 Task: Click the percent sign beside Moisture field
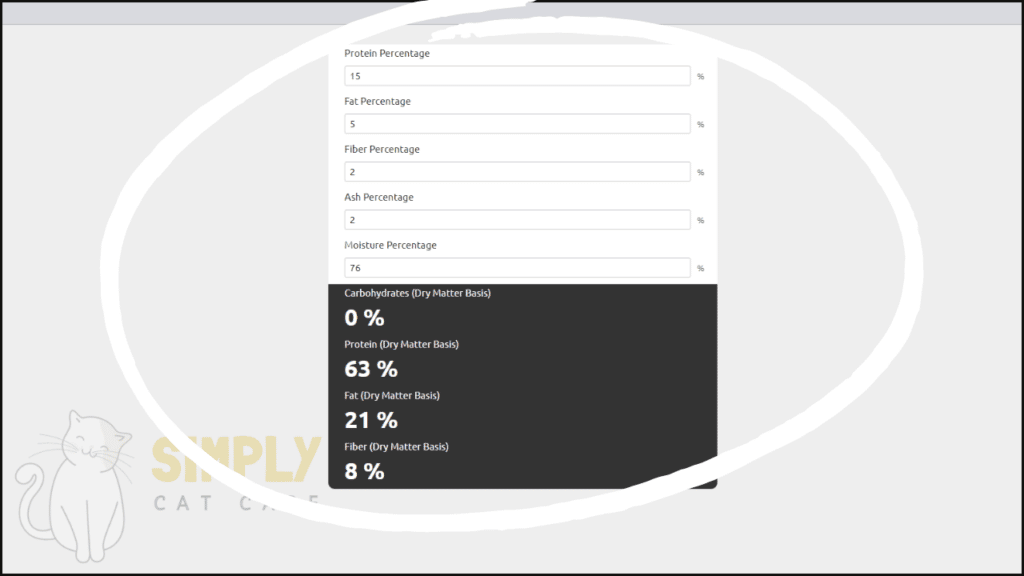[x=701, y=268]
